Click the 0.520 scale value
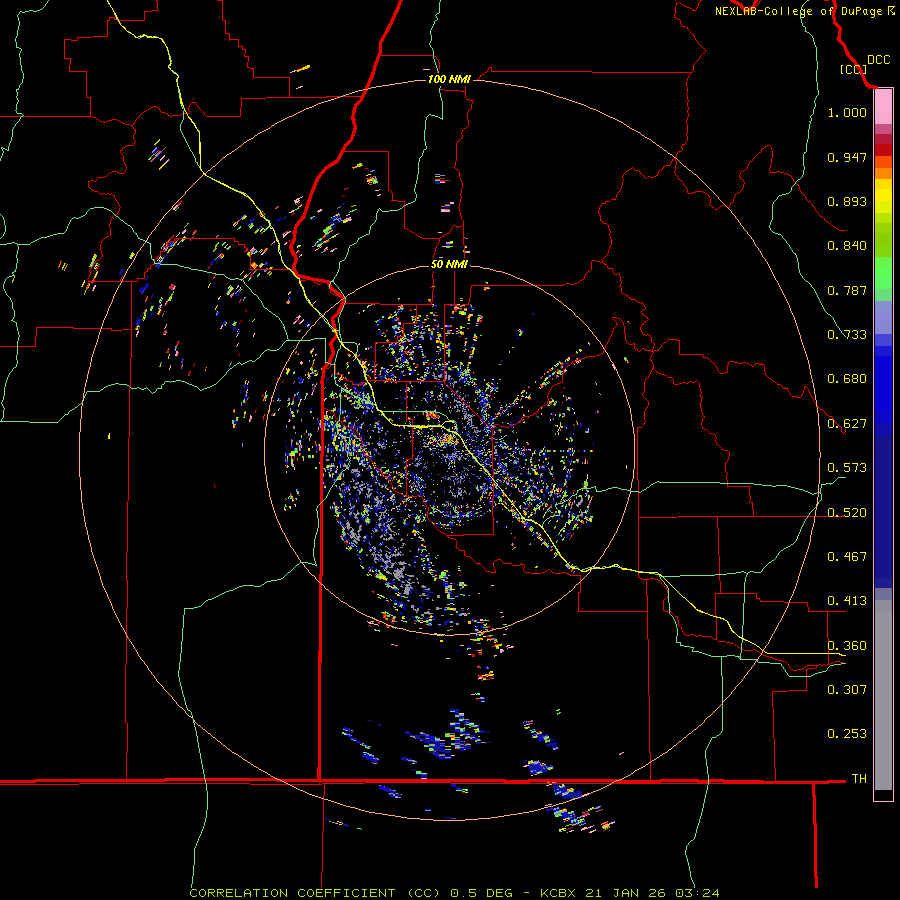Viewport: 900px width, 900px height. [x=847, y=513]
